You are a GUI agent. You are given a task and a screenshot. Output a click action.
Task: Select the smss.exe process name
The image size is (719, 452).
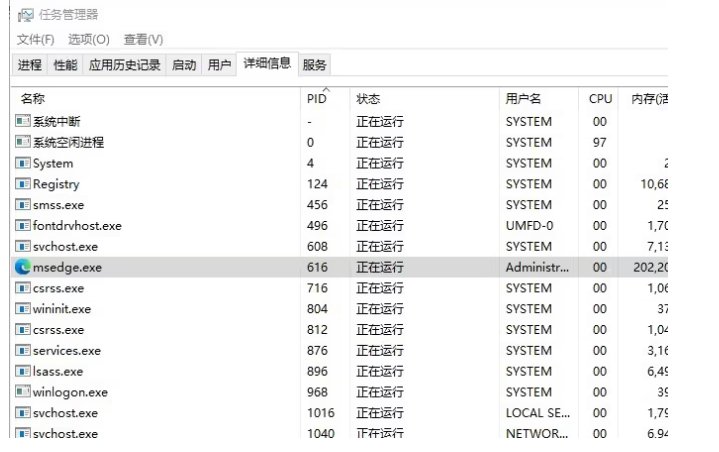coord(58,205)
